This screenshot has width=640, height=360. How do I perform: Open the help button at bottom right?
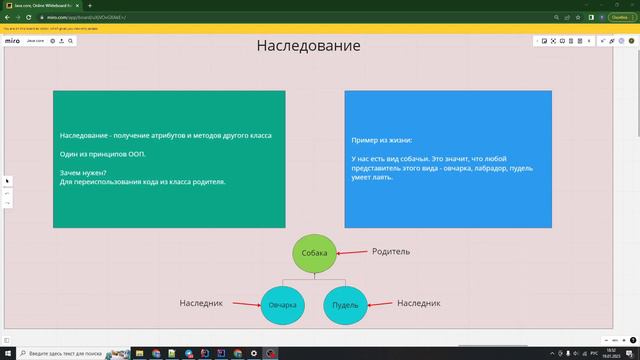(633, 340)
